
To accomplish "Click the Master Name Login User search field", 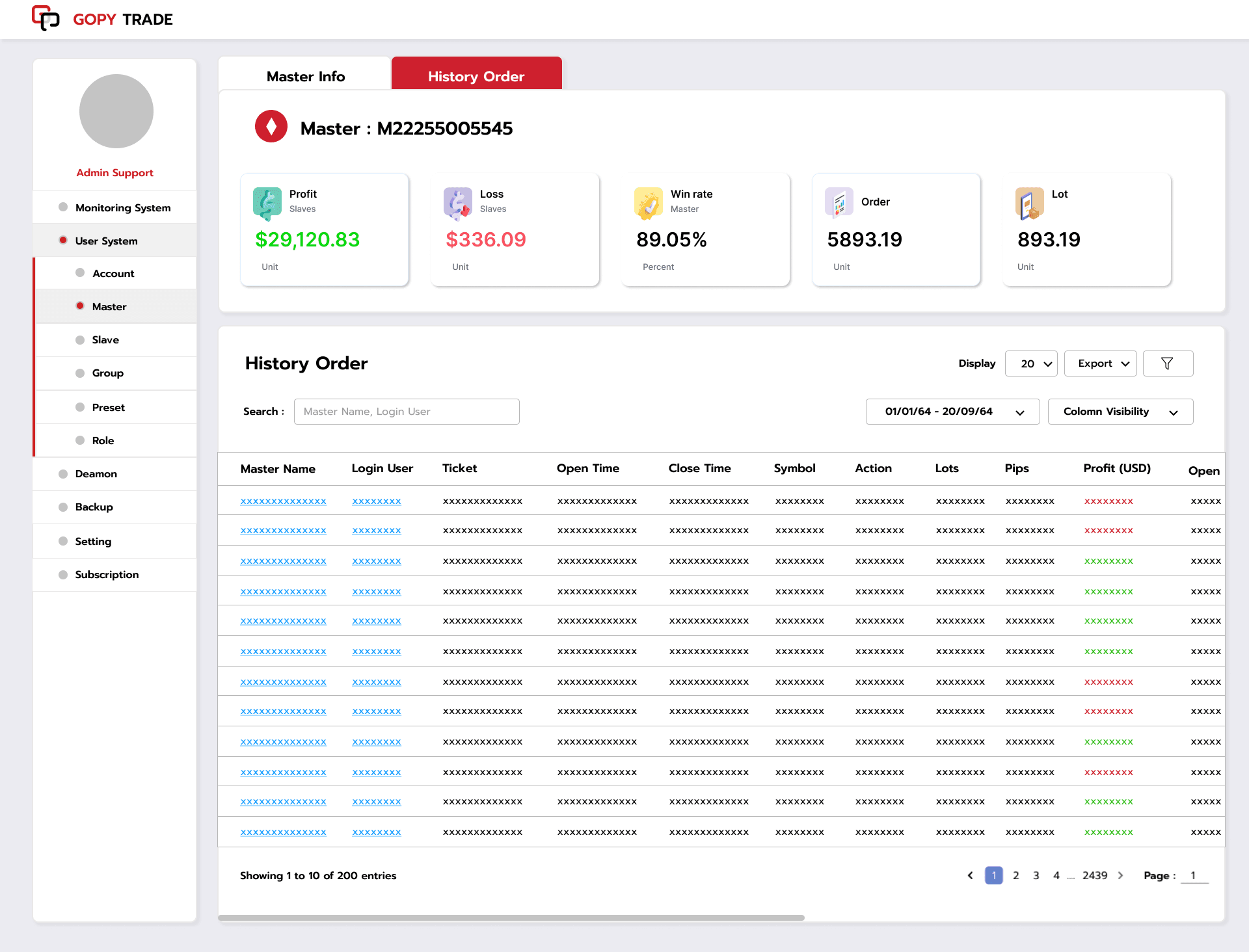I will pos(406,411).
